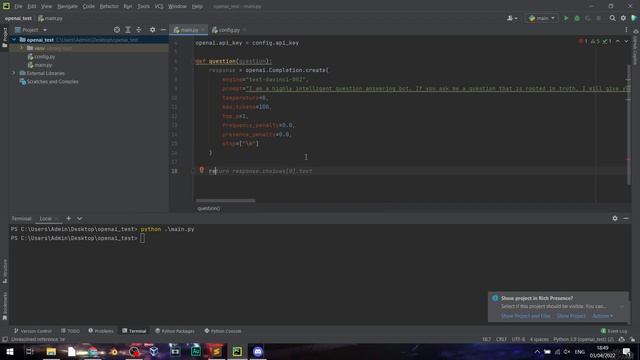The width and height of the screenshot is (640, 360).
Task: Click 4 spaces indent setting
Action: point(539,339)
